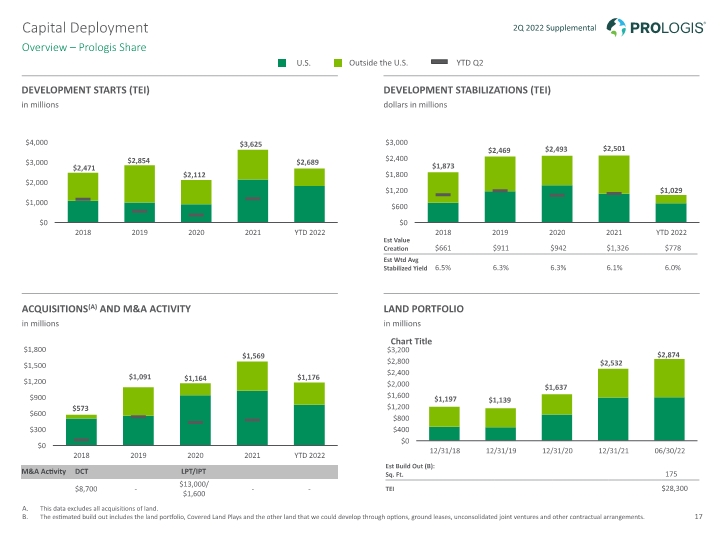
Task: Click the $1,029 stabilizations label
Action: 671,190
